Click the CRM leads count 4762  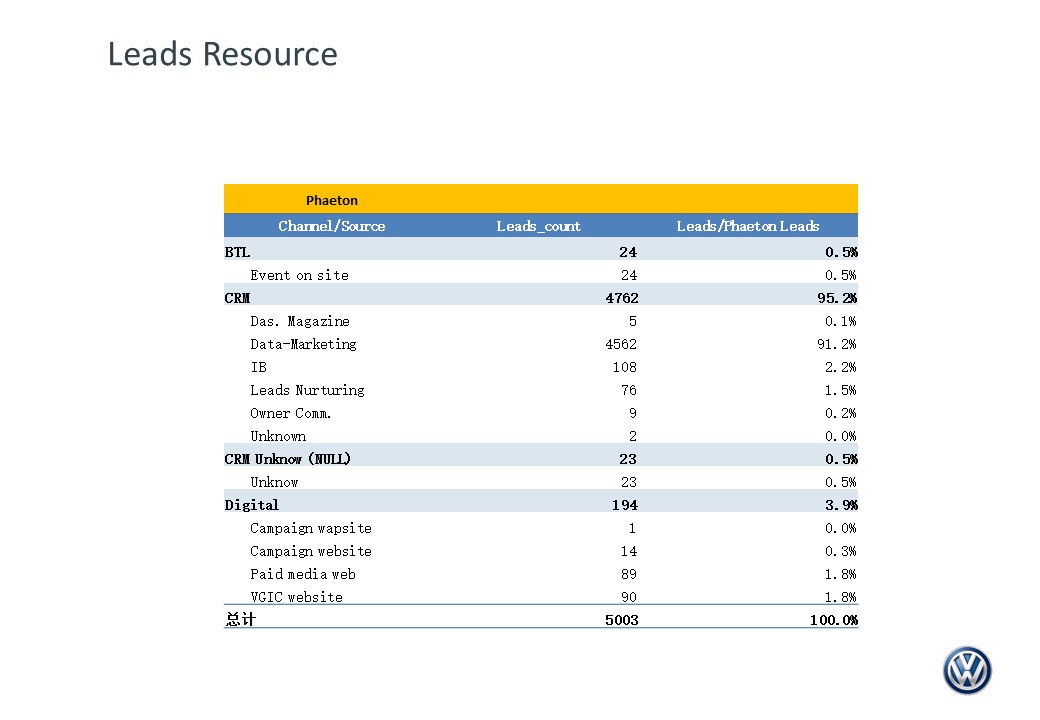[x=621, y=298]
